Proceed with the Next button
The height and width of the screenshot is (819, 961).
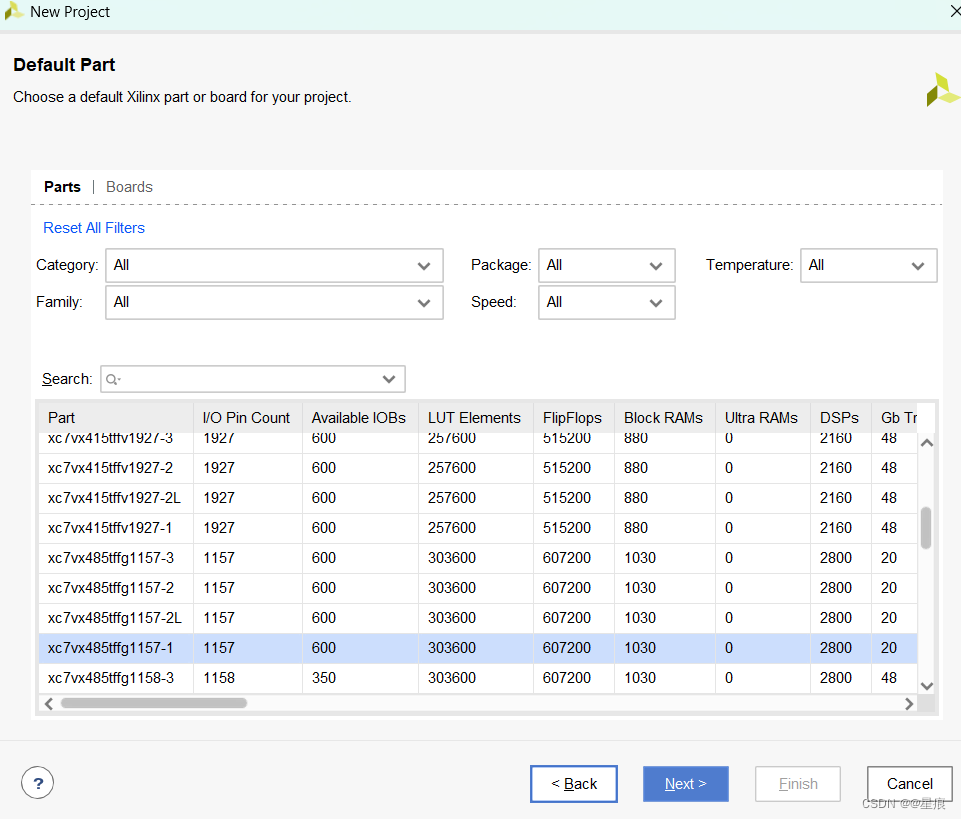[686, 783]
